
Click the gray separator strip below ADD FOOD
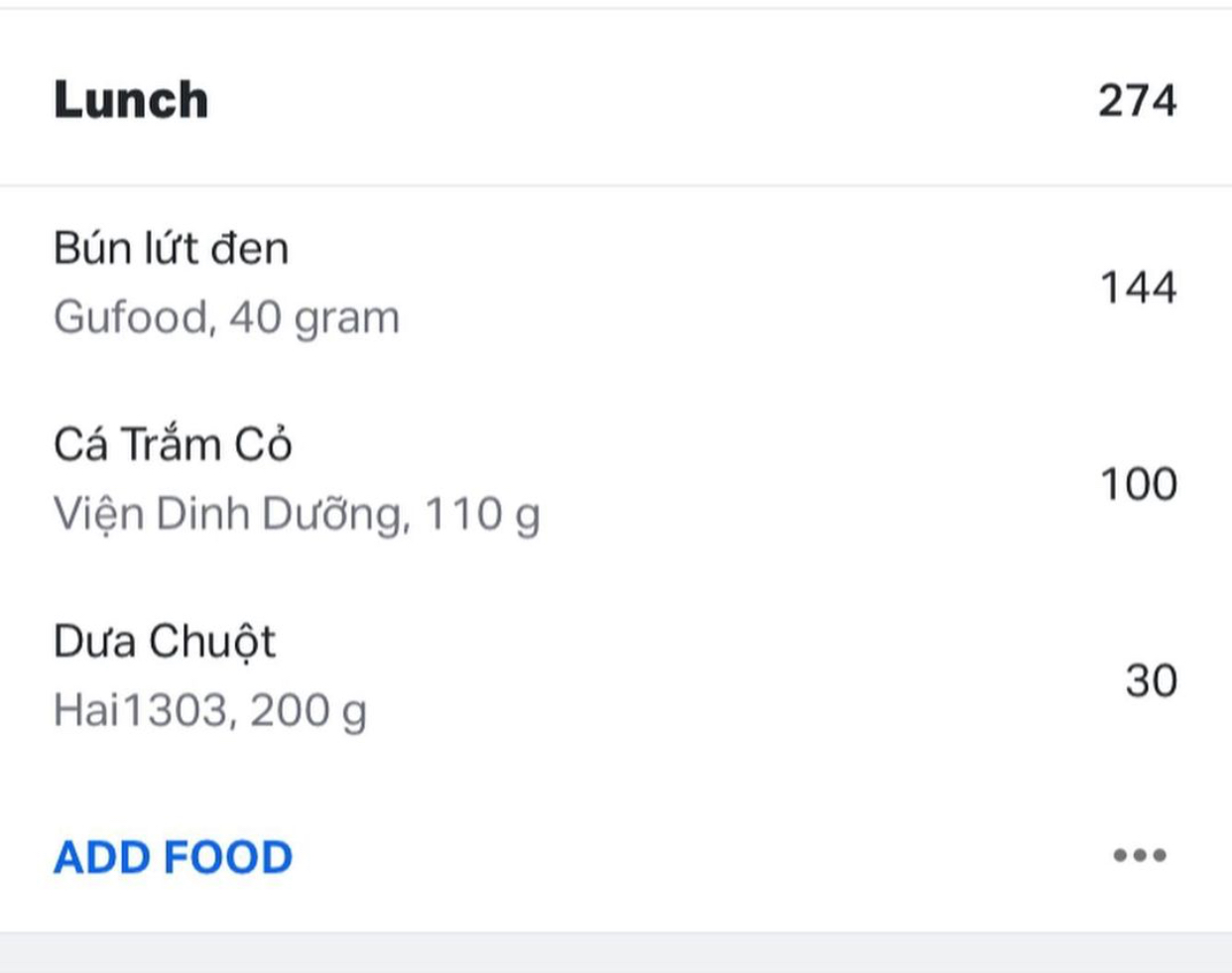(615, 952)
